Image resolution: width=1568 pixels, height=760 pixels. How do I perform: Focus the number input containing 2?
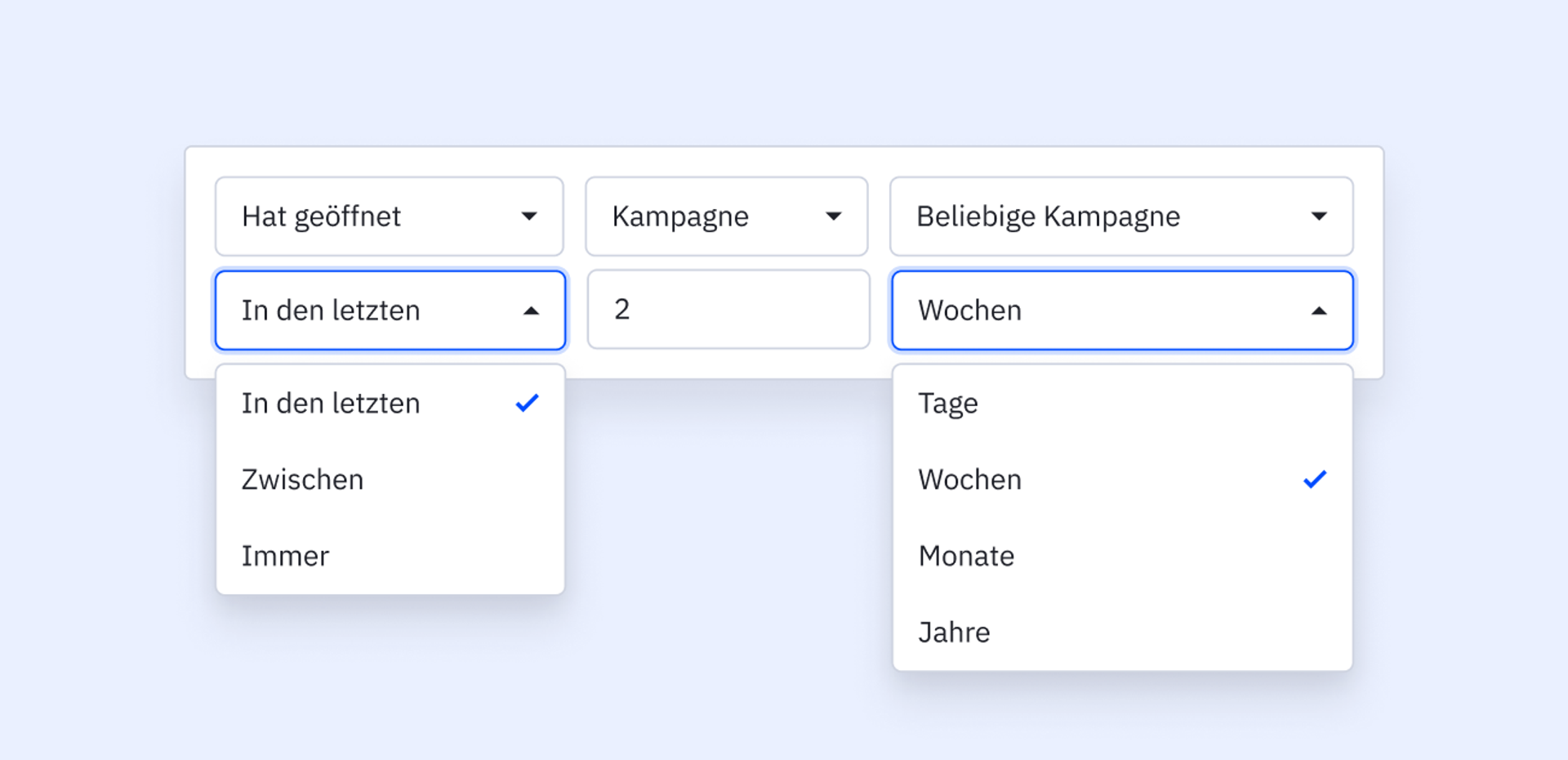pyautogui.click(x=728, y=310)
